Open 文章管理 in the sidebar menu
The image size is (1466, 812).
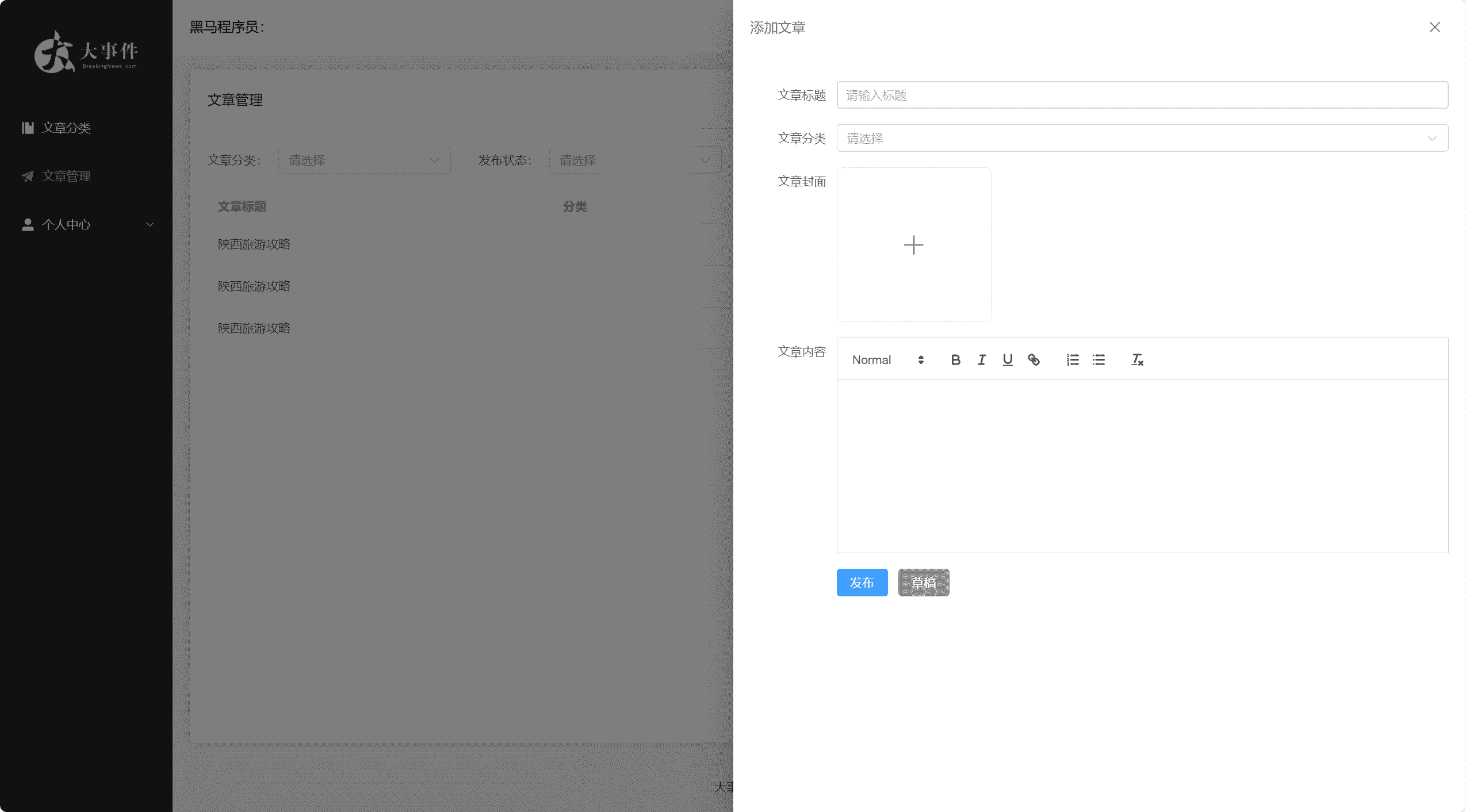[x=66, y=176]
